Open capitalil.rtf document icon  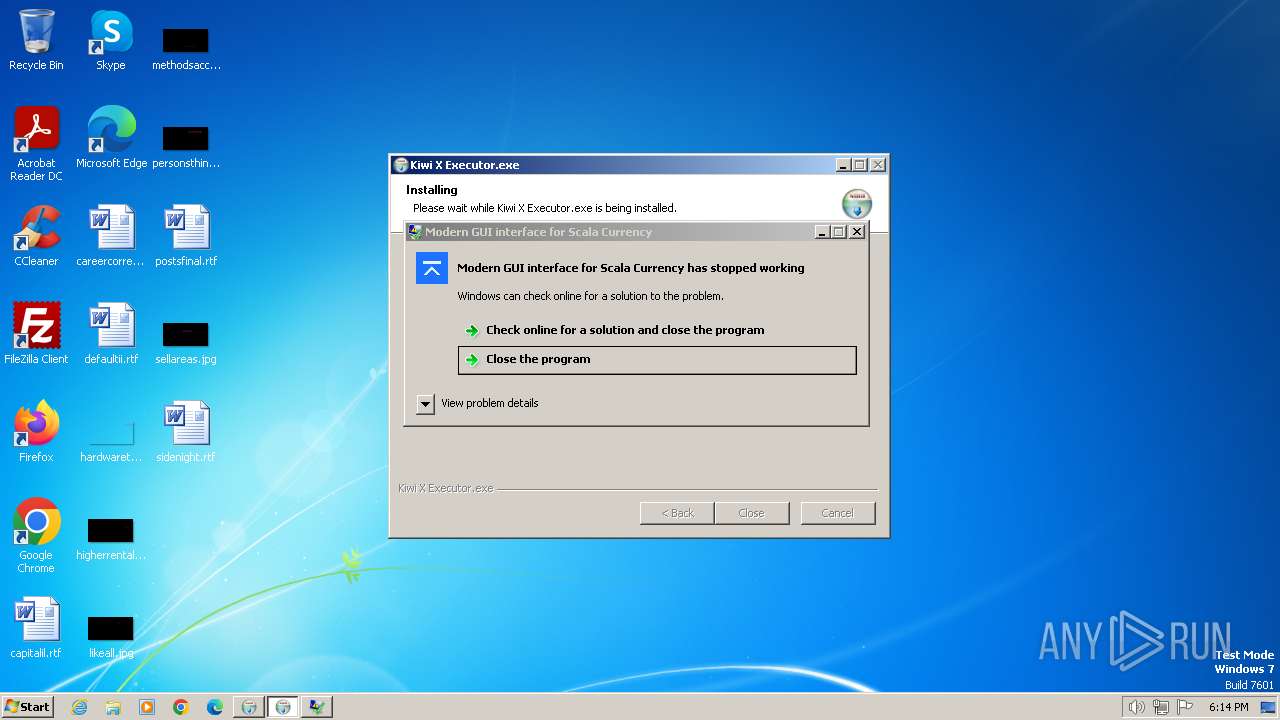[36, 628]
